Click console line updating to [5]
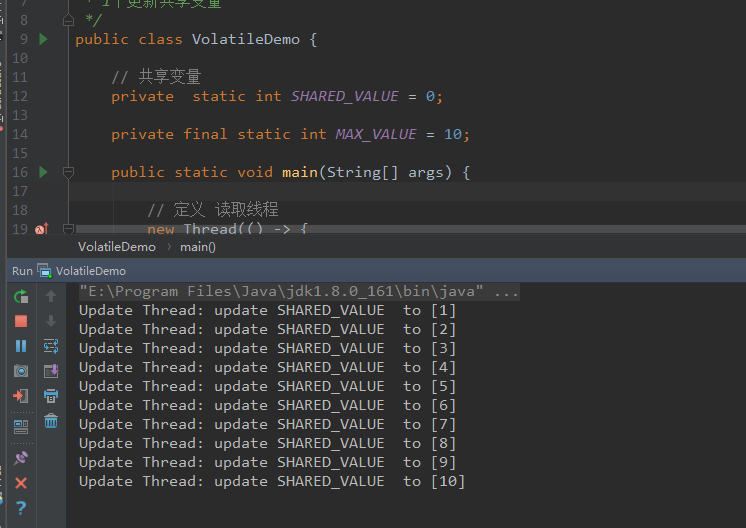Image resolution: width=746 pixels, height=528 pixels. click(x=267, y=387)
